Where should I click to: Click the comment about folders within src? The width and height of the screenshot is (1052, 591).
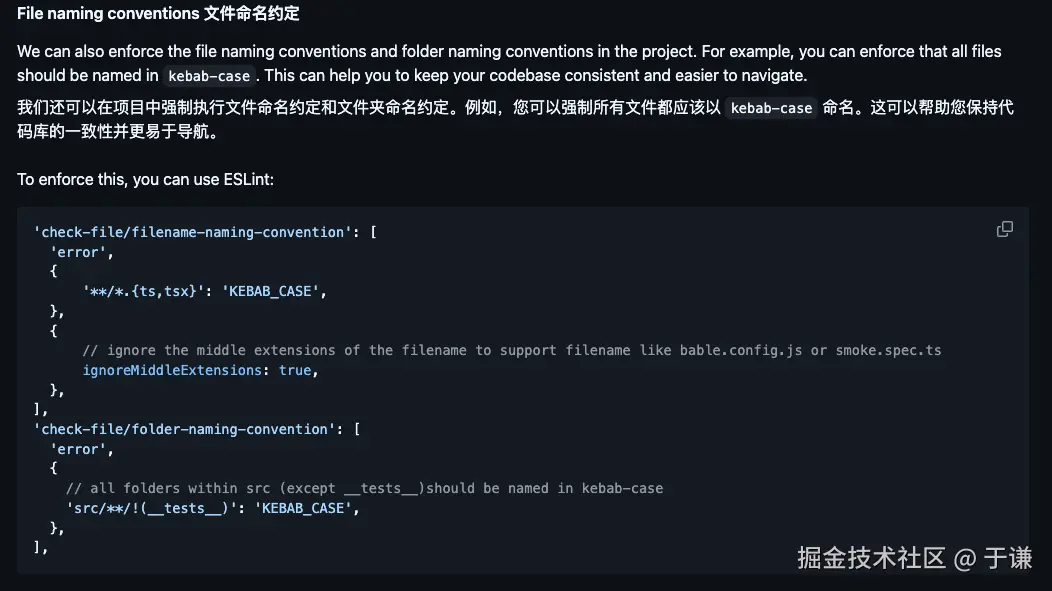(364, 488)
